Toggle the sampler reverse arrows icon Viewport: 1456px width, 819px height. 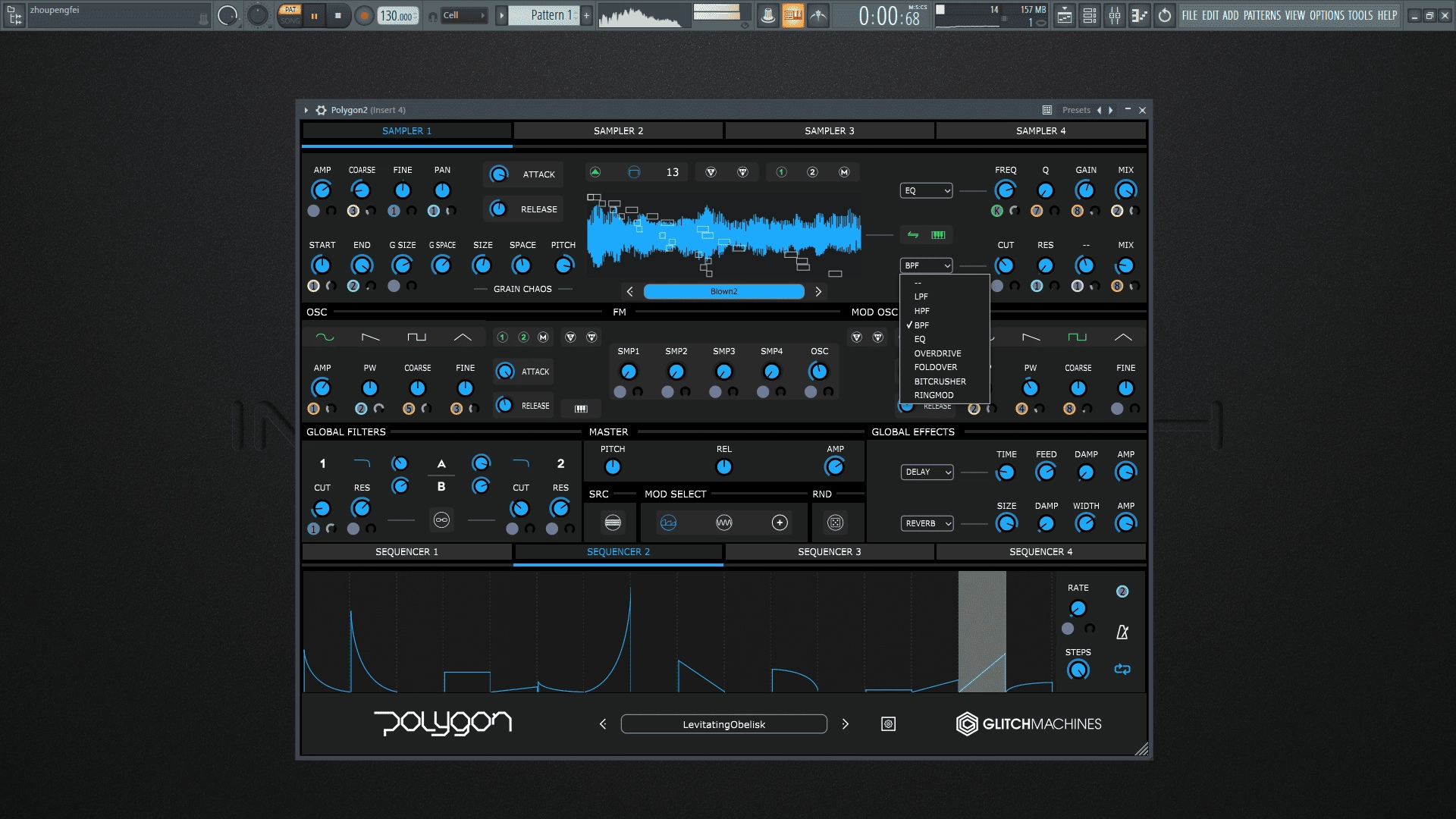pos(913,235)
